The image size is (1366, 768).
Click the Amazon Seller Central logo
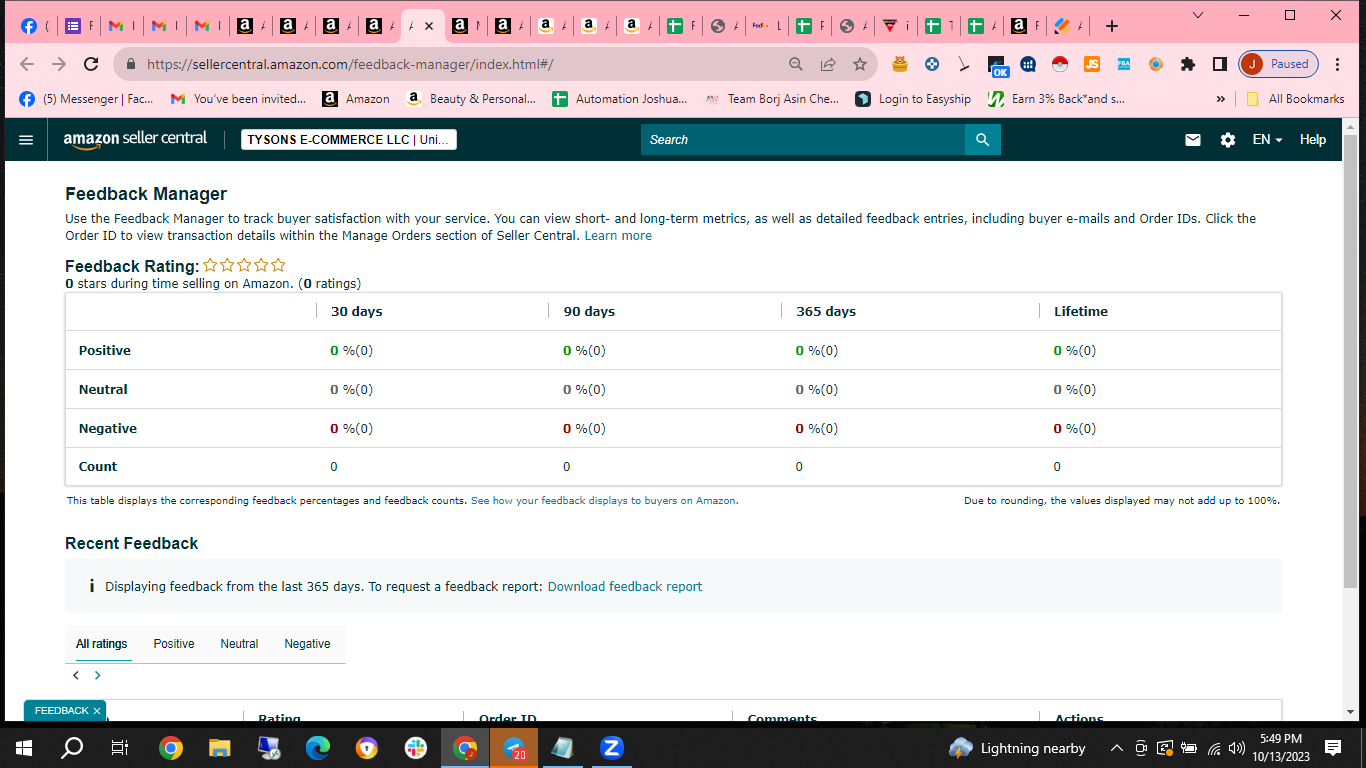[x=135, y=140]
